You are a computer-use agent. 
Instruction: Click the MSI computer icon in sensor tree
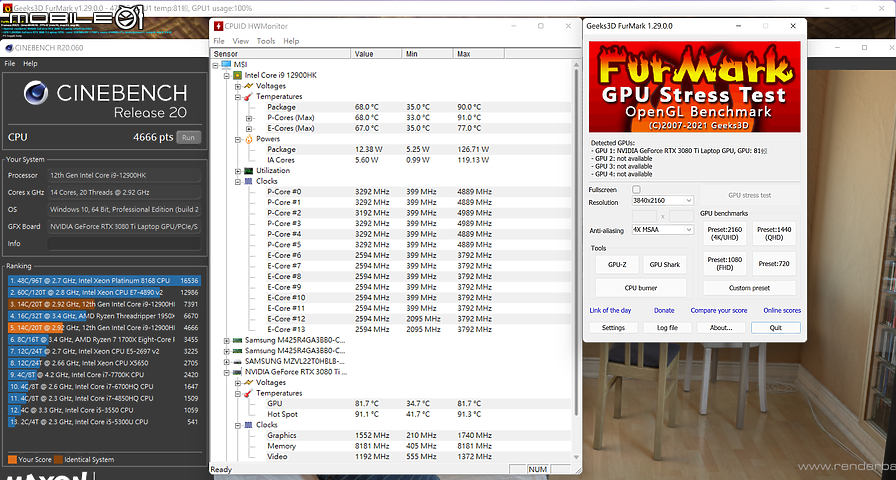226,65
